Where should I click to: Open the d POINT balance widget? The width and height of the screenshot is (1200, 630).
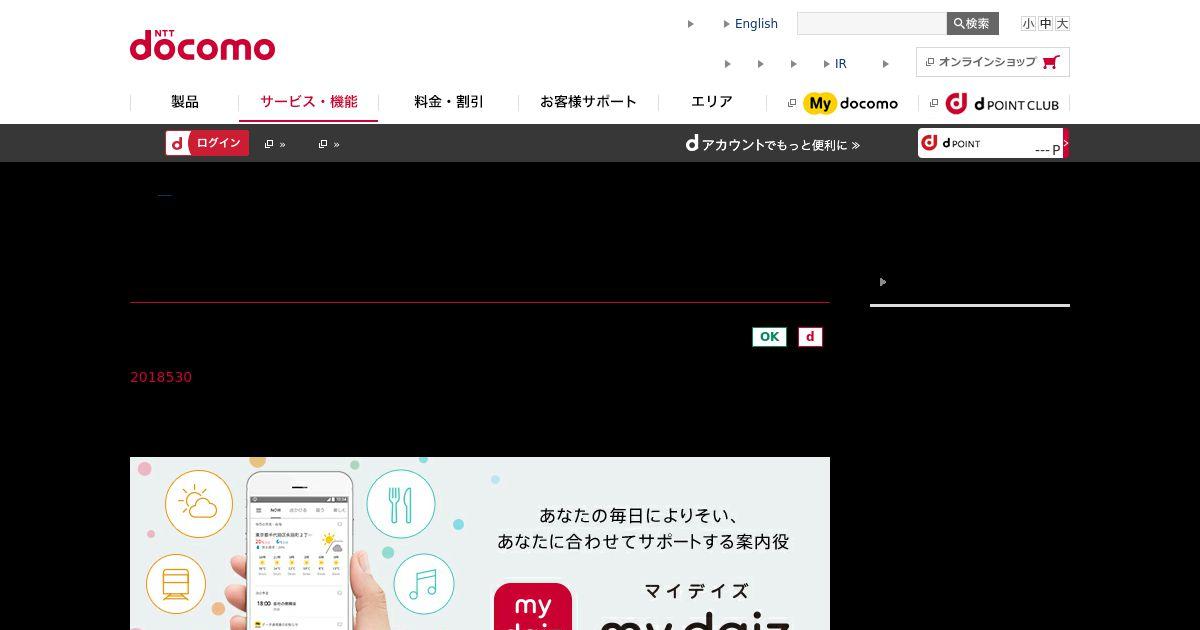coord(993,143)
